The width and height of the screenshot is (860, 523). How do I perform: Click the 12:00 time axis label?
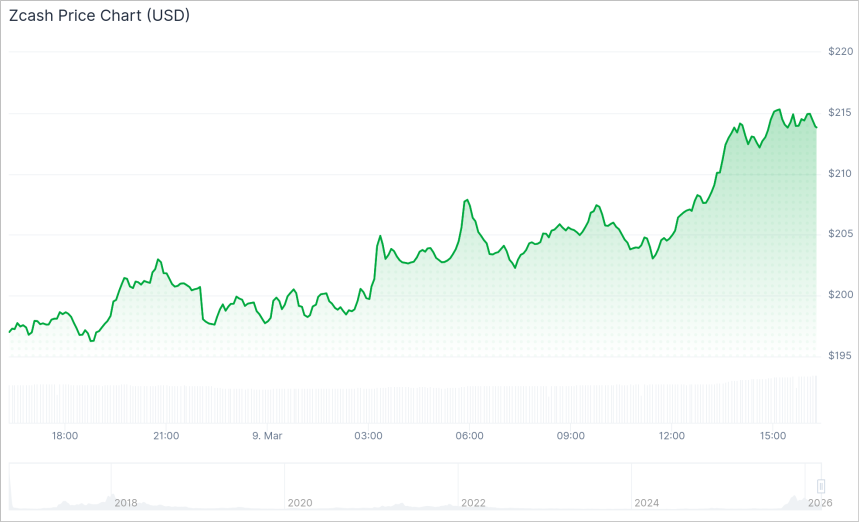click(671, 436)
